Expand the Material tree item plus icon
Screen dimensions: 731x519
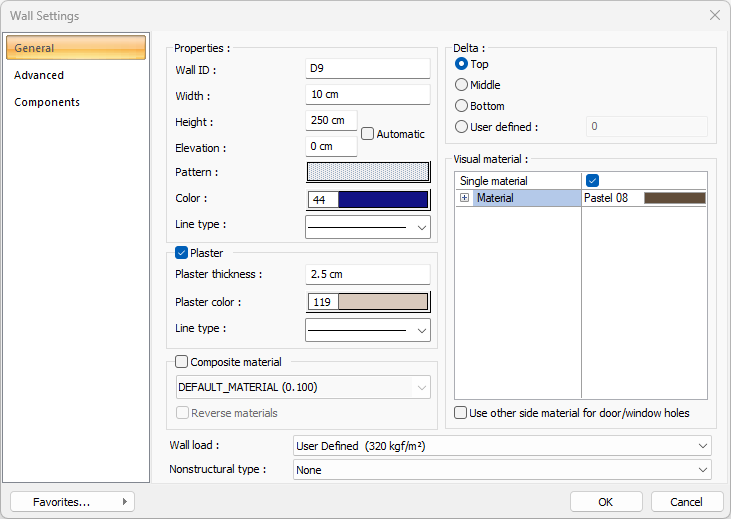tap(464, 198)
